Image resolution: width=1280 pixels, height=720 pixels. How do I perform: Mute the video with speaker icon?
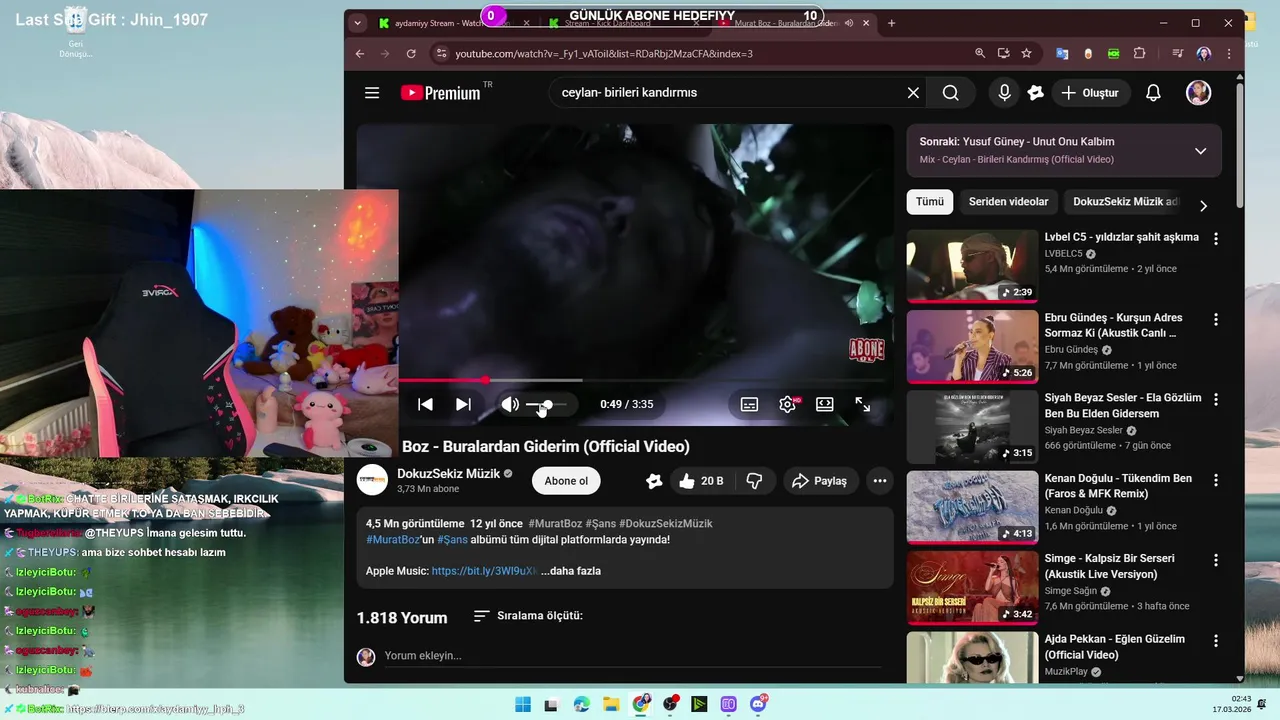click(x=510, y=404)
